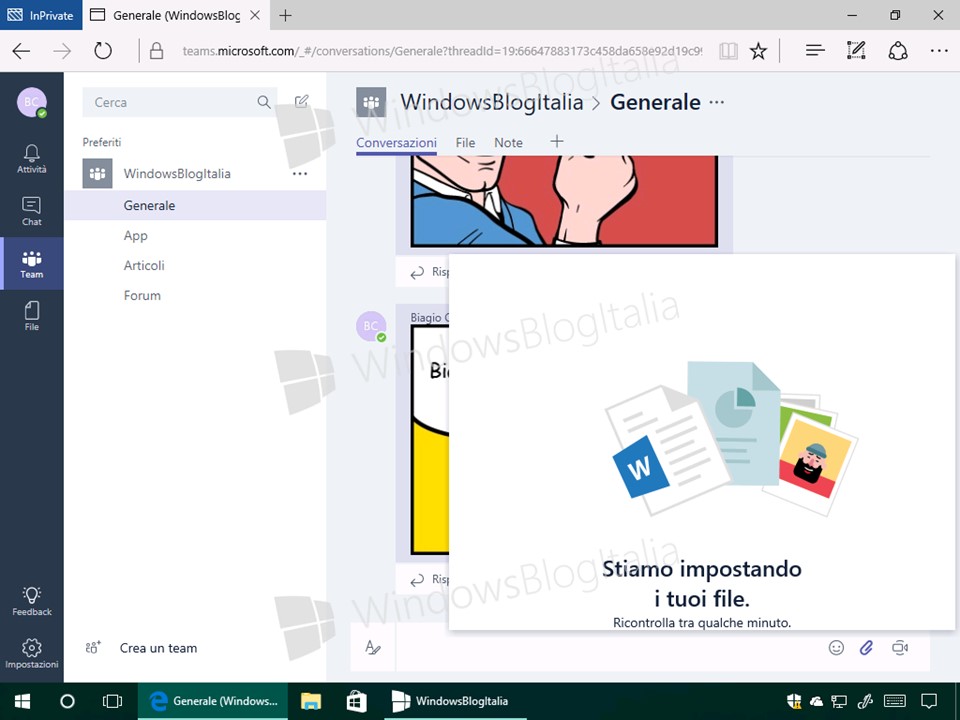The height and width of the screenshot is (720, 960).
Task: Switch to Conversazioni tab
Action: coord(396,143)
